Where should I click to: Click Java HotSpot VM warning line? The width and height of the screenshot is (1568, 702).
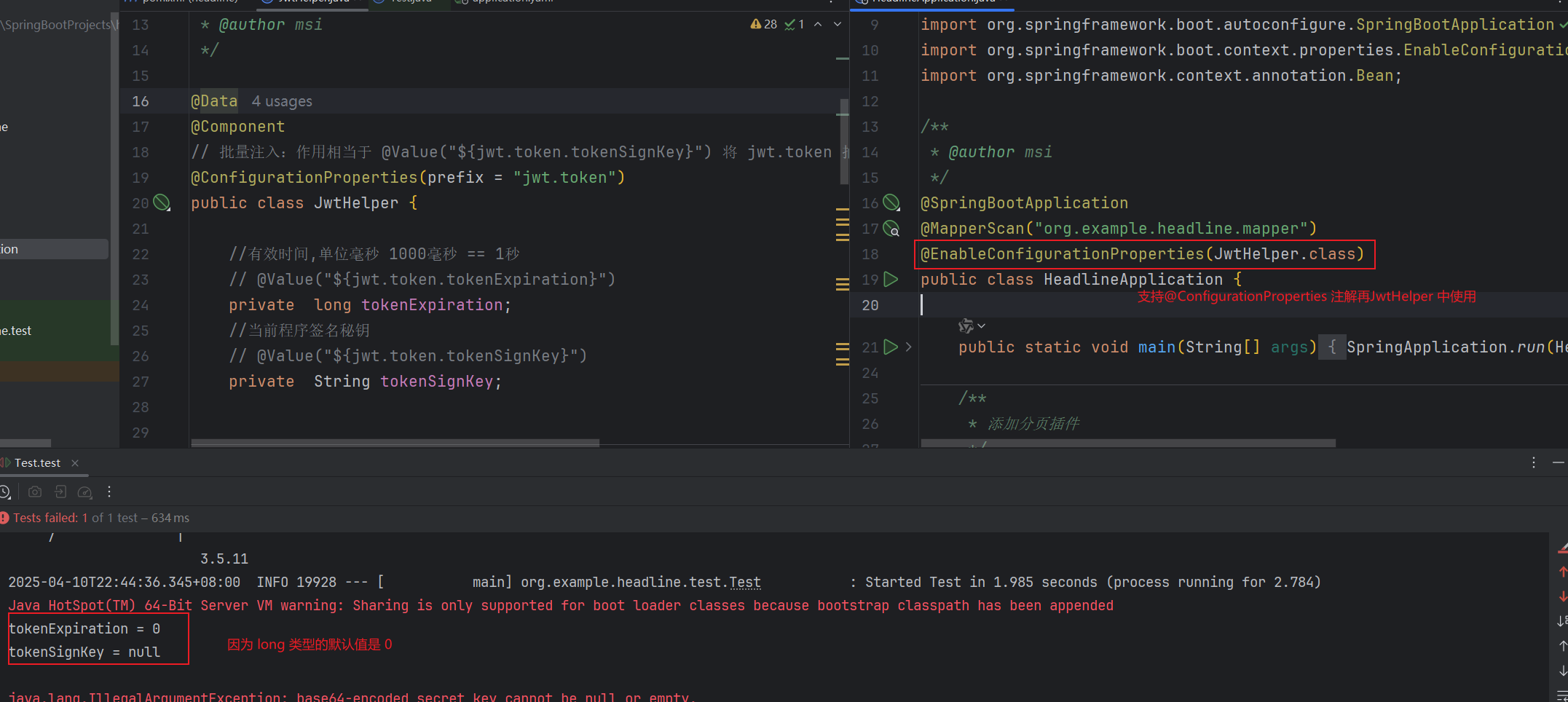tap(561, 605)
